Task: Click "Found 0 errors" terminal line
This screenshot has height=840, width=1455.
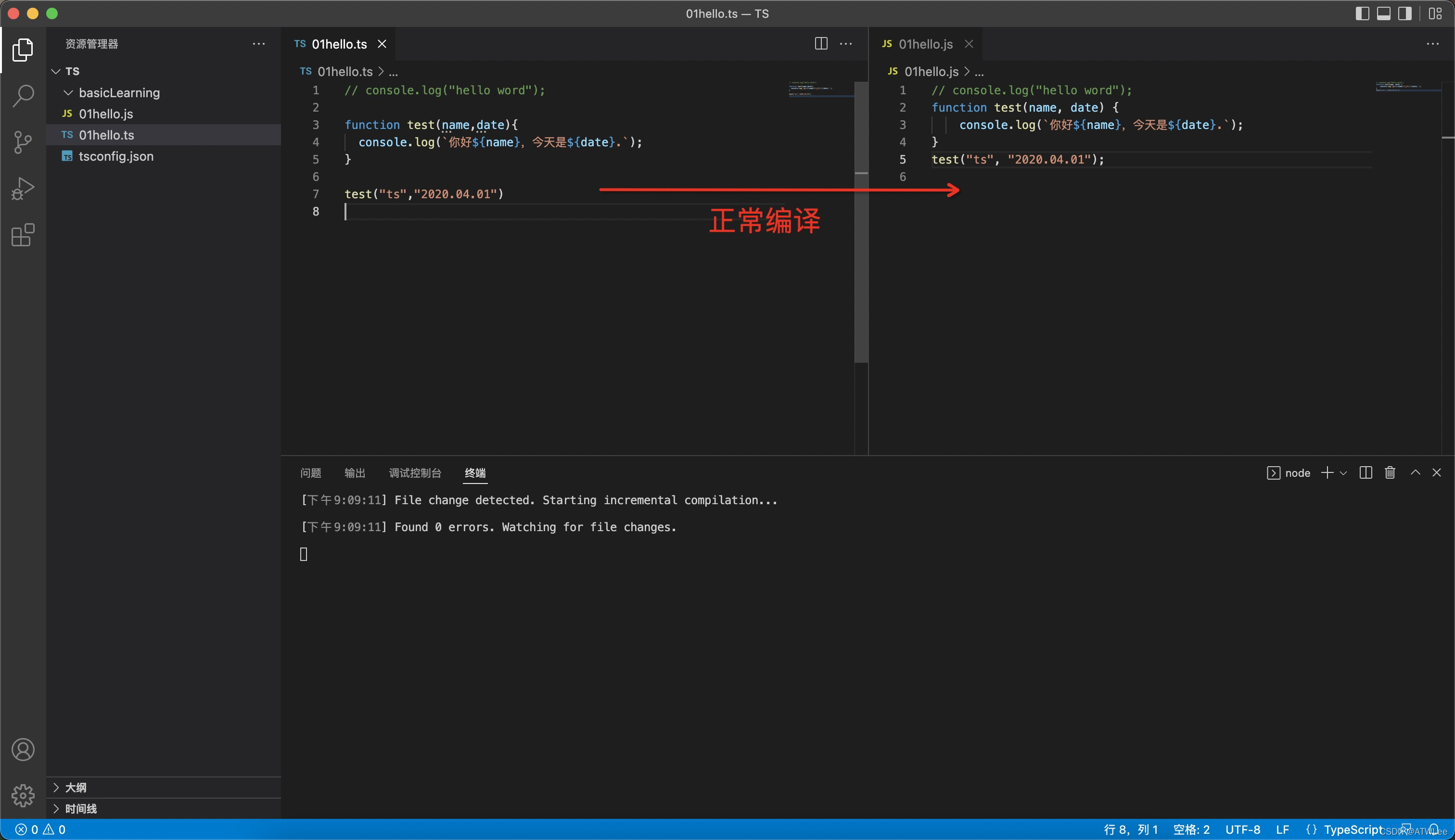Action: tap(488, 527)
